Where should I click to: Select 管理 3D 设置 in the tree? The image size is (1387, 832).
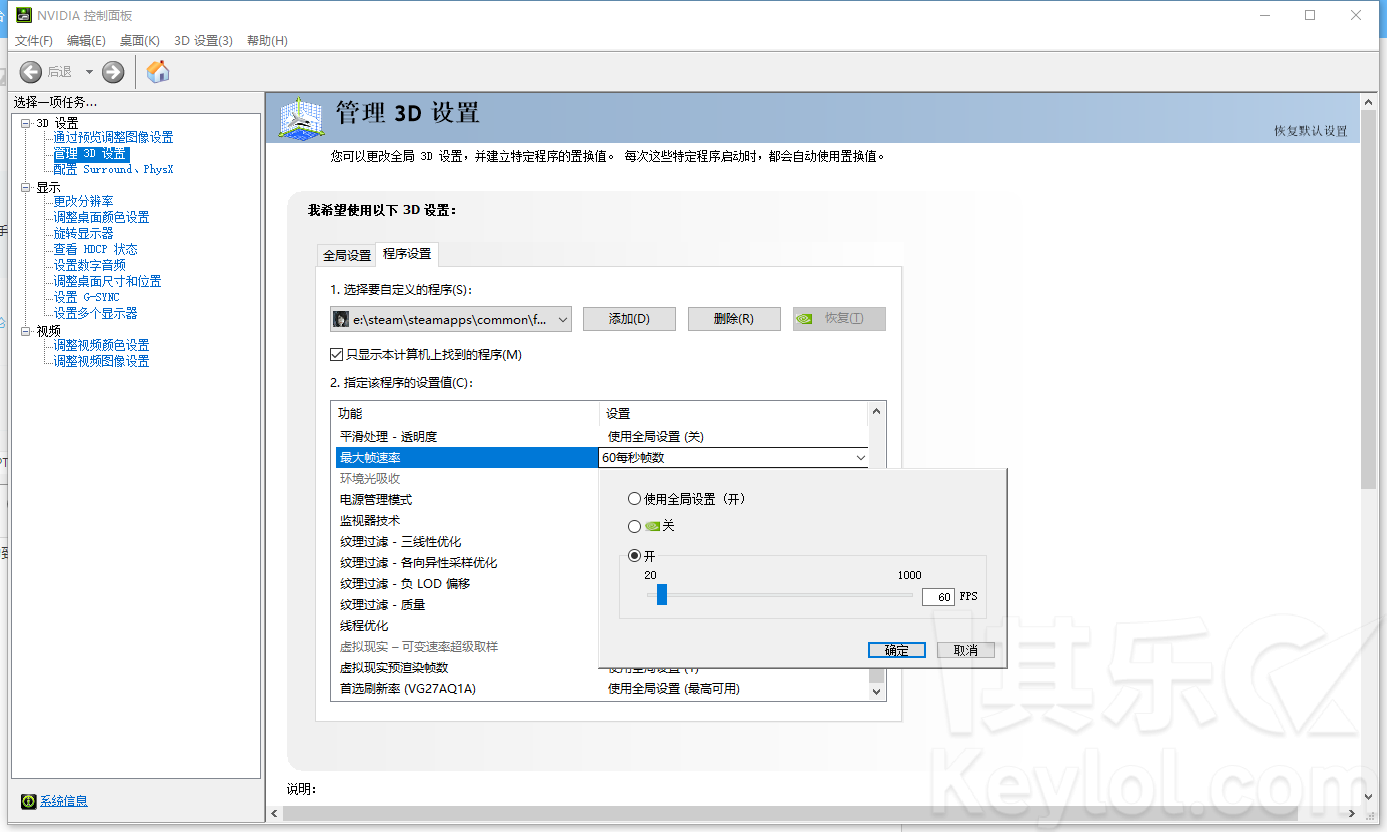point(91,154)
